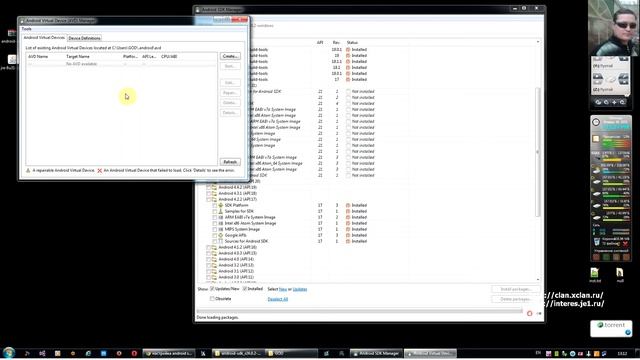
Task: Click the torrent desktop gadget
Action: (611, 329)
